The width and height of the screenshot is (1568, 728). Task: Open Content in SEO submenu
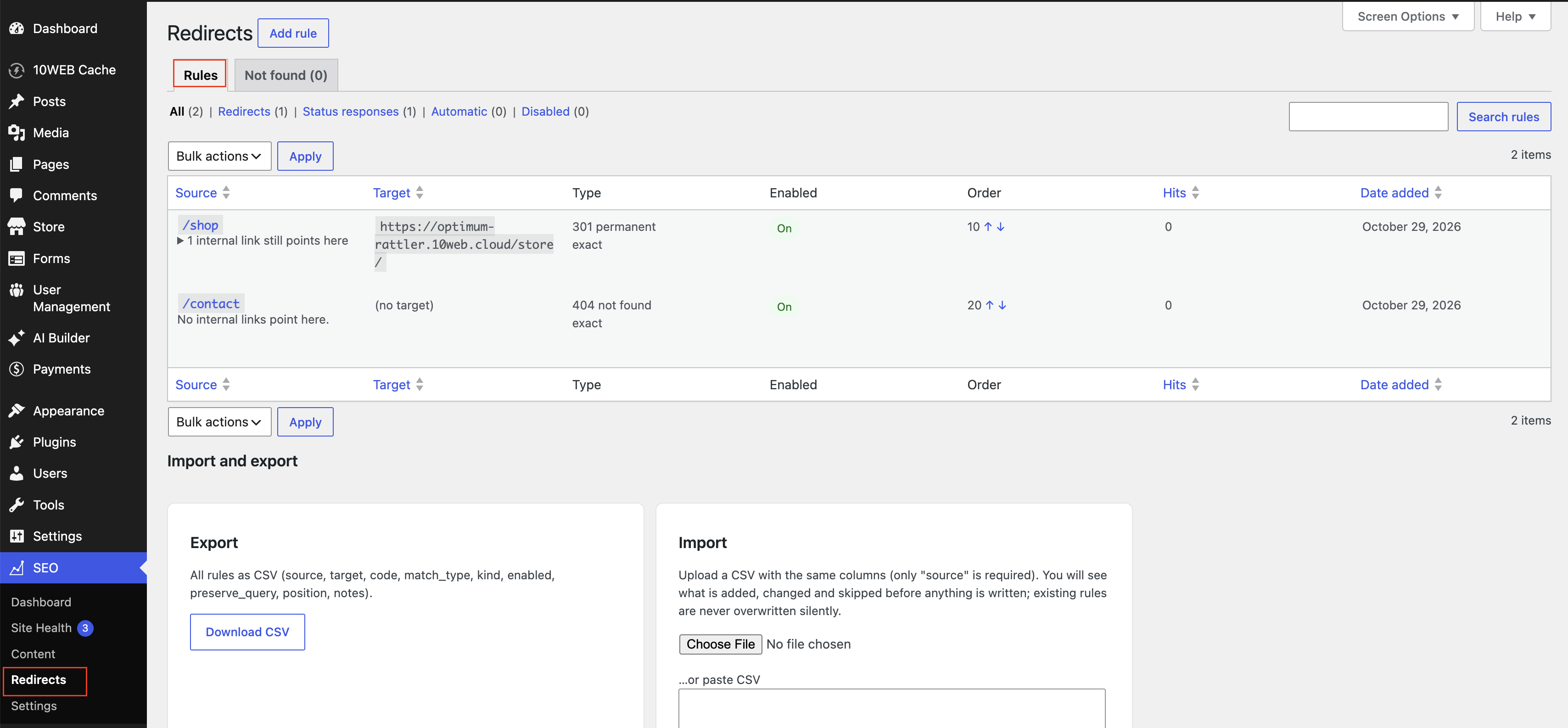pyautogui.click(x=33, y=655)
